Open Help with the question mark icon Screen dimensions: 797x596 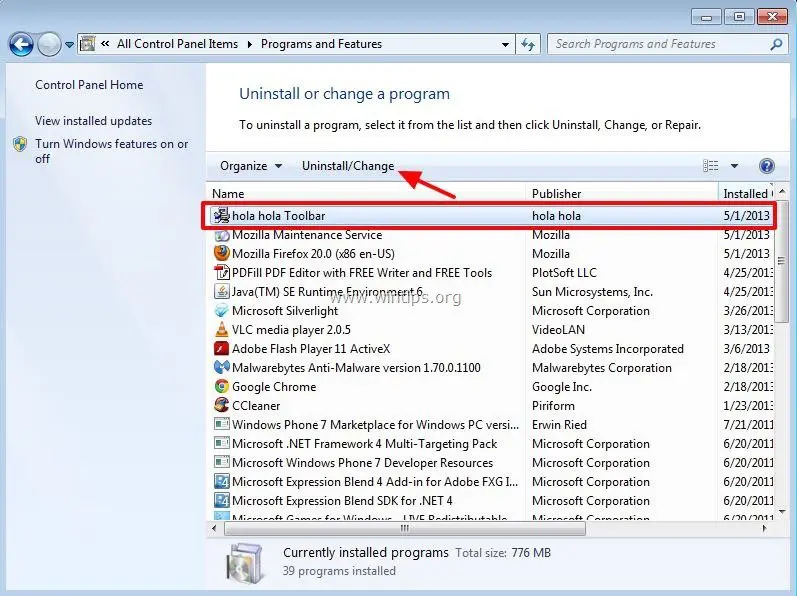point(767,166)
